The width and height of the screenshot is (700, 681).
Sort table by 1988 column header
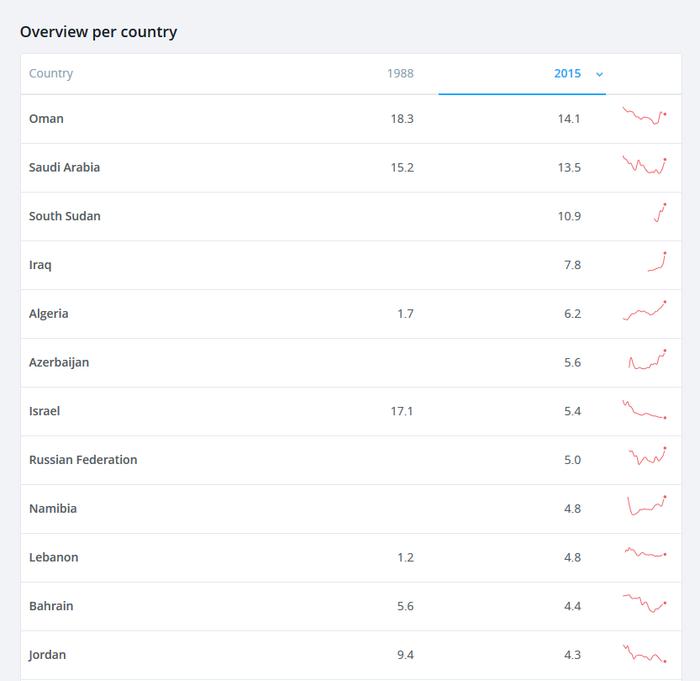coord(400,73)
